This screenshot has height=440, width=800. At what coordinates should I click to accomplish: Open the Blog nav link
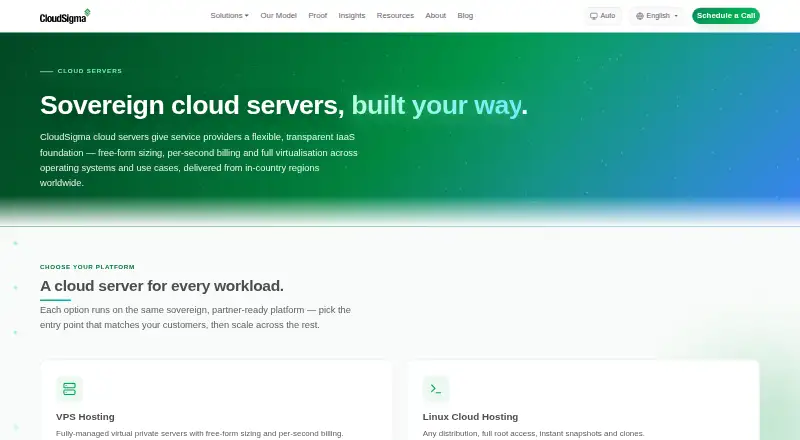(465, 16)
